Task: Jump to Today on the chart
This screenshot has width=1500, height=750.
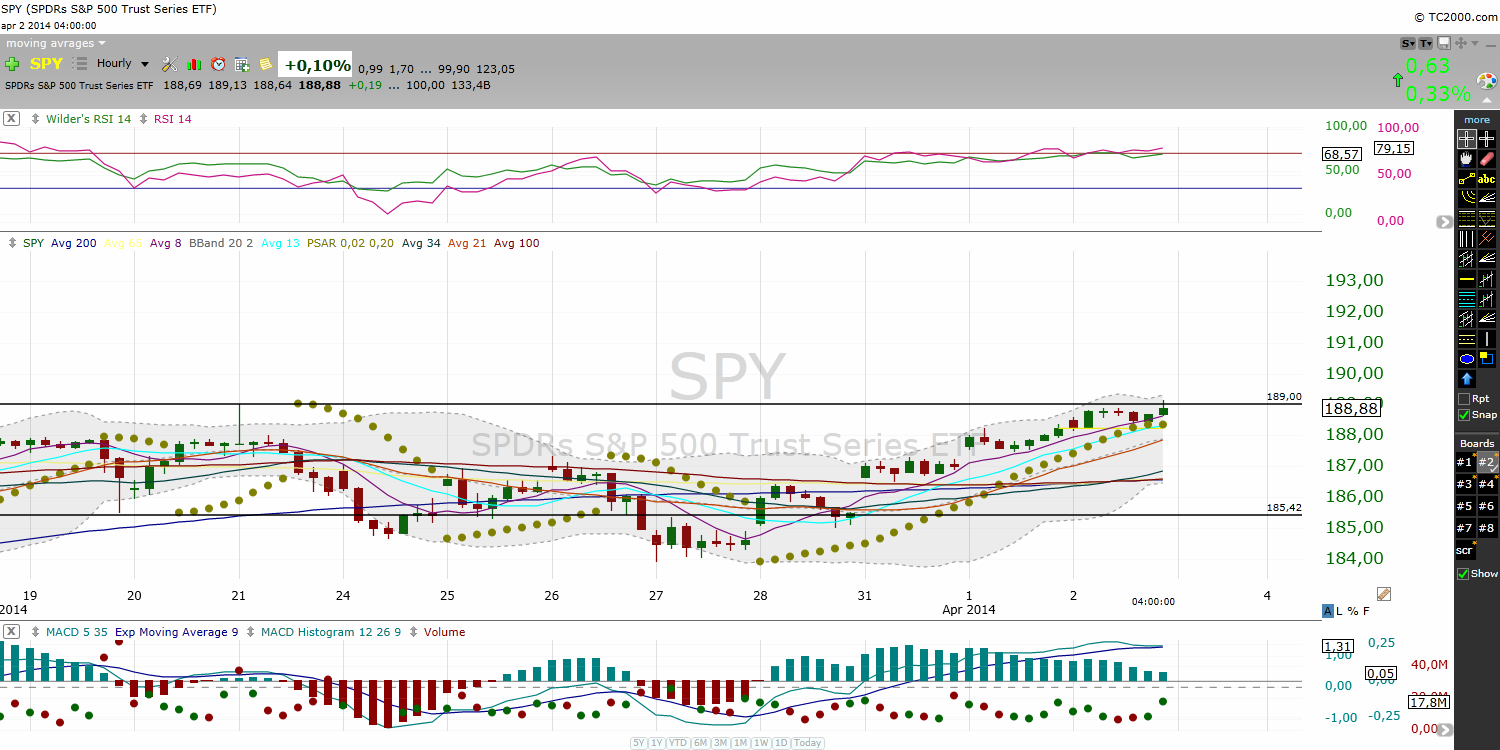Action: (x=808, y=743)
